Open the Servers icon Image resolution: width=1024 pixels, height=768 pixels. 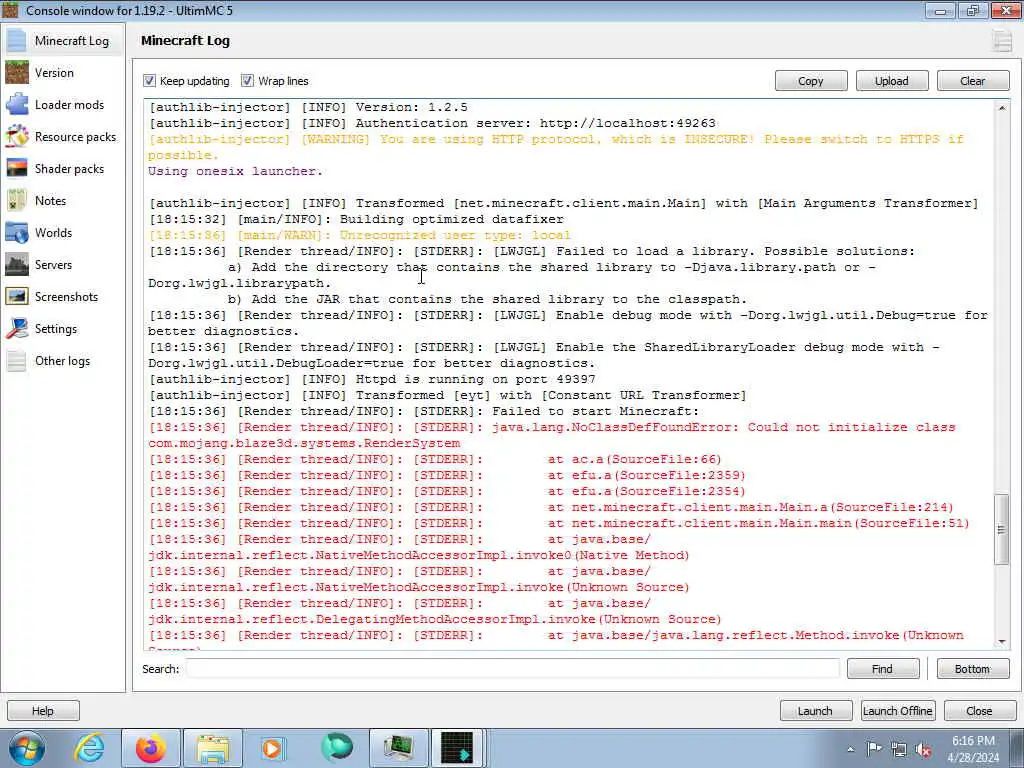point(17,264)
